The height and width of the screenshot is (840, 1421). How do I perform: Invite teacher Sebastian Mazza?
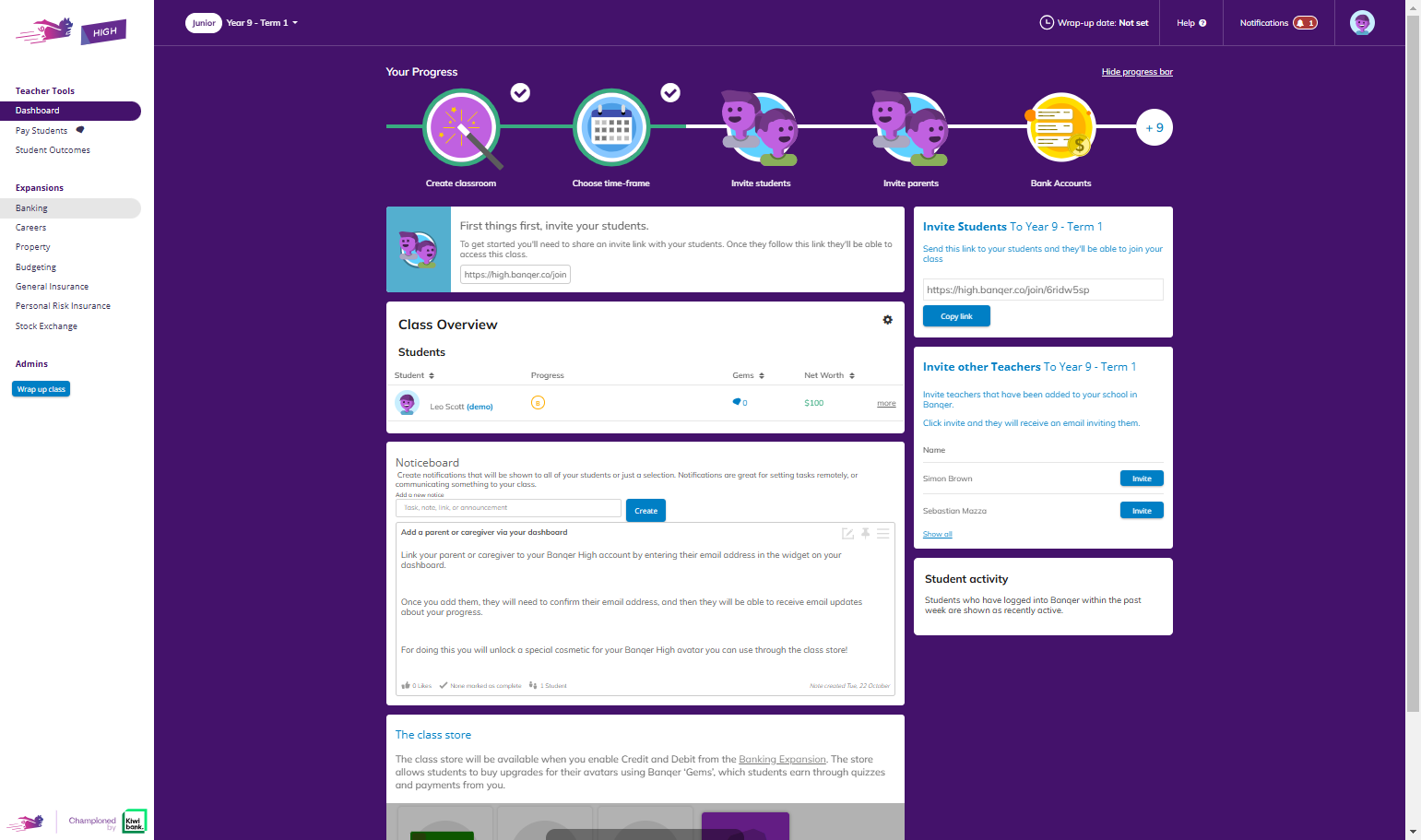tap(1142, 511)
